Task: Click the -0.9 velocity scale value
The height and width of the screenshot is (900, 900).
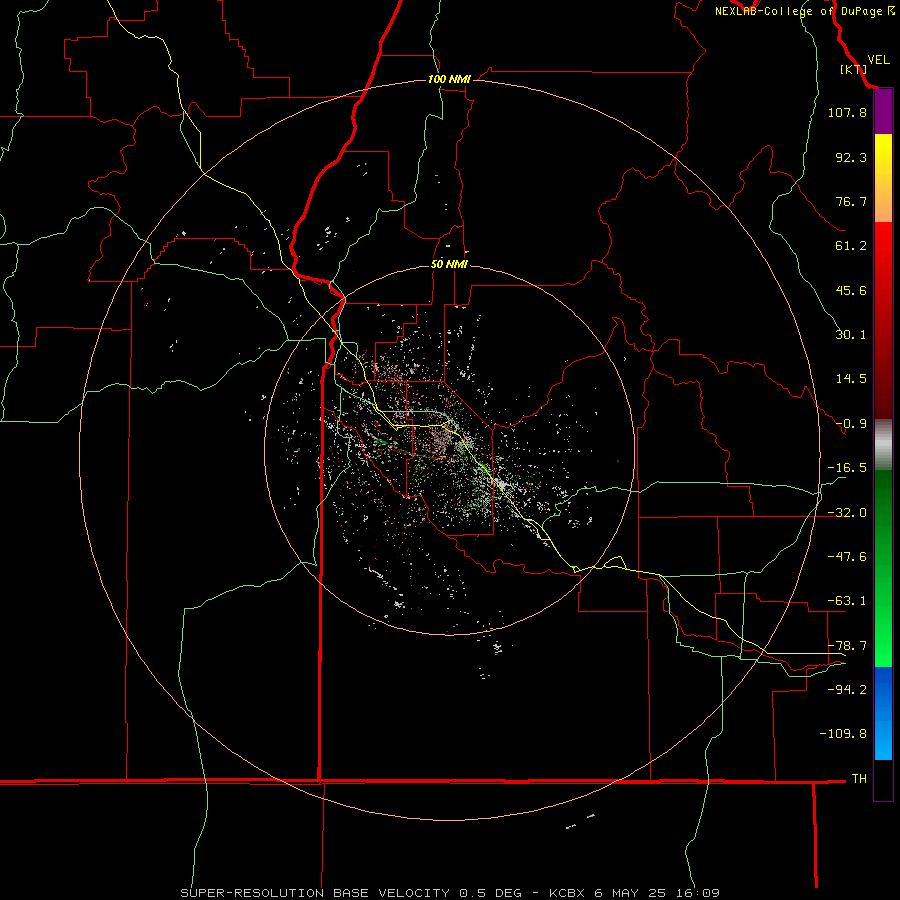Action: click(x=851, y=424)
